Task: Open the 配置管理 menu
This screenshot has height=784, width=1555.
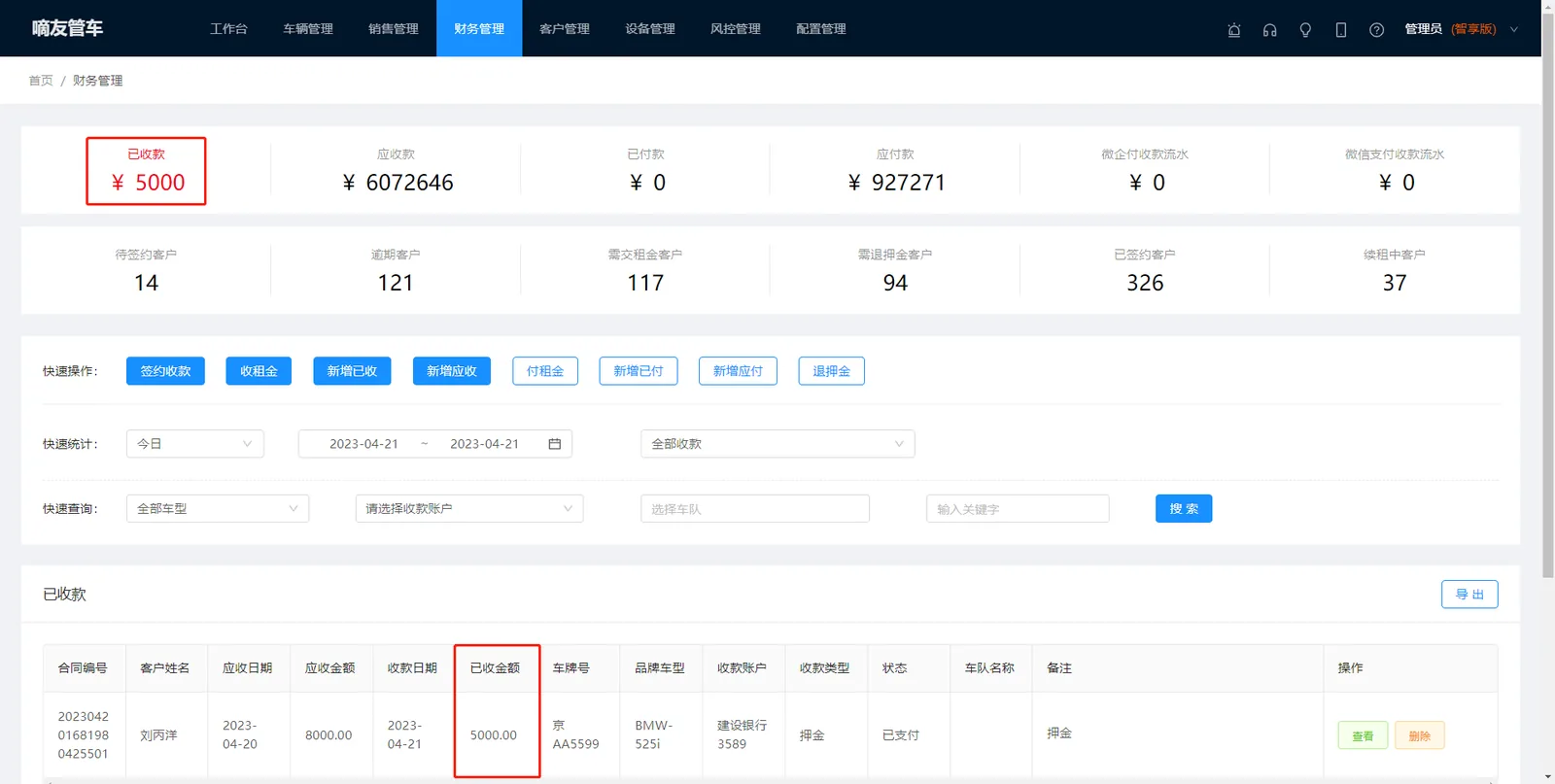Action: tap(821, 28)
